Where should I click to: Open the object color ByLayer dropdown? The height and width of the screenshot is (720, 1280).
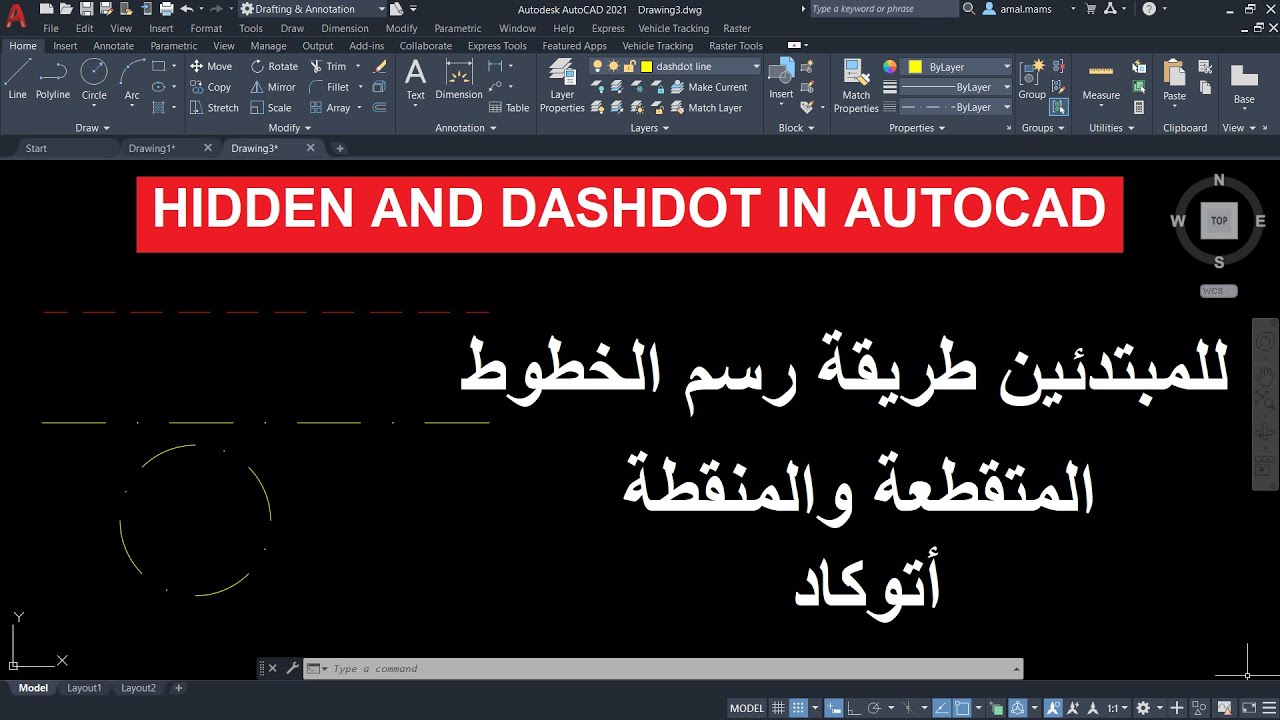tap(1007, 67)
